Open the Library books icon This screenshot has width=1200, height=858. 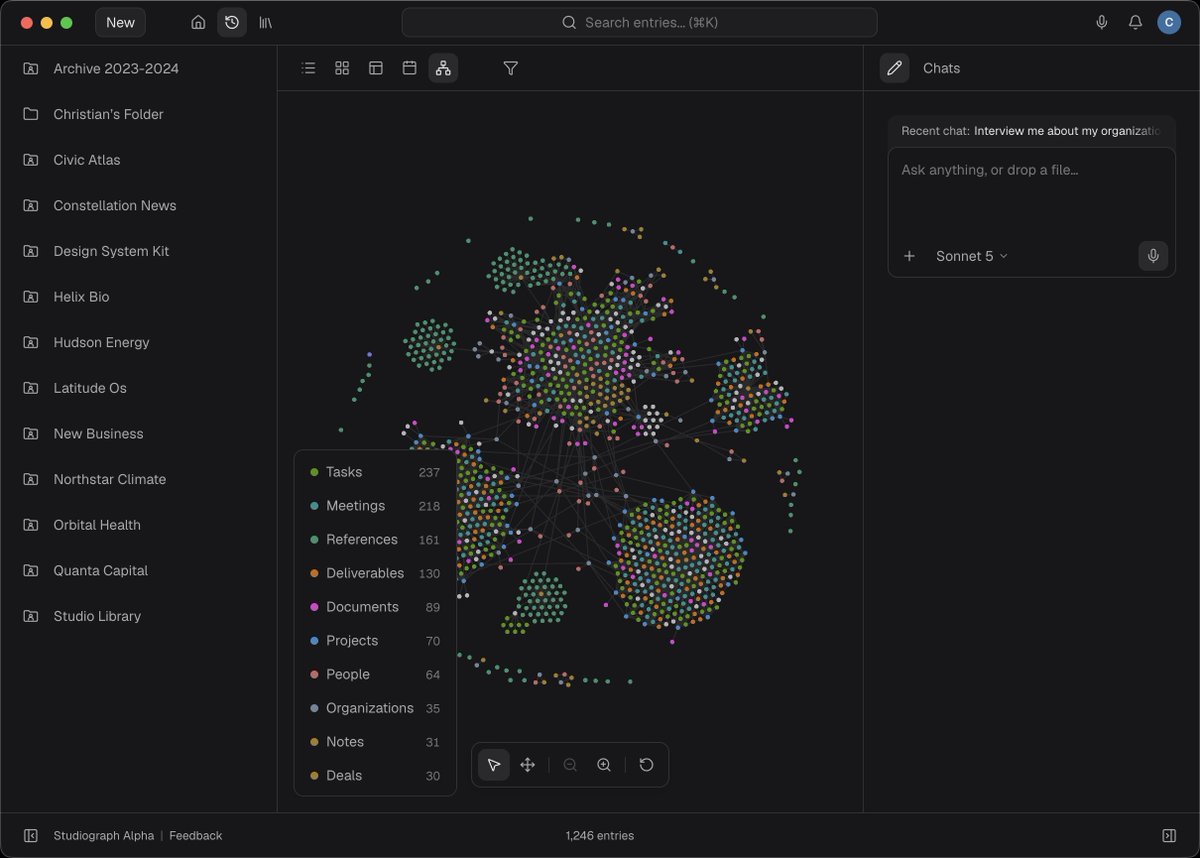click(266, 22)
